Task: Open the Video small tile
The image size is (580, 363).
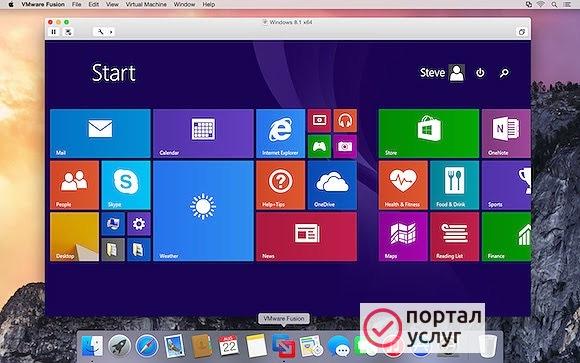Action: 319,120
